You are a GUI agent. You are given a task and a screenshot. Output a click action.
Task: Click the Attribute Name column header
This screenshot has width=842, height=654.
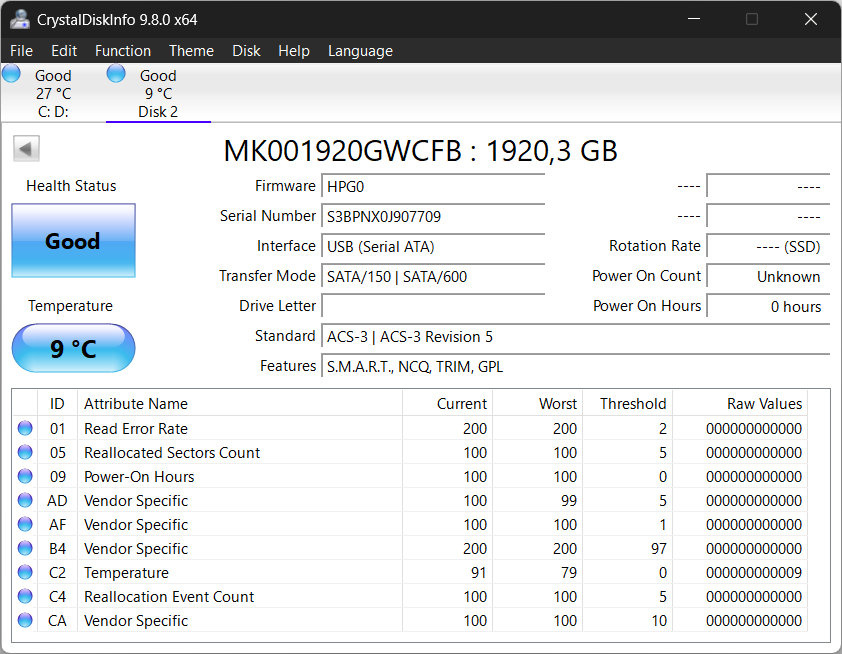pos(240,403)
